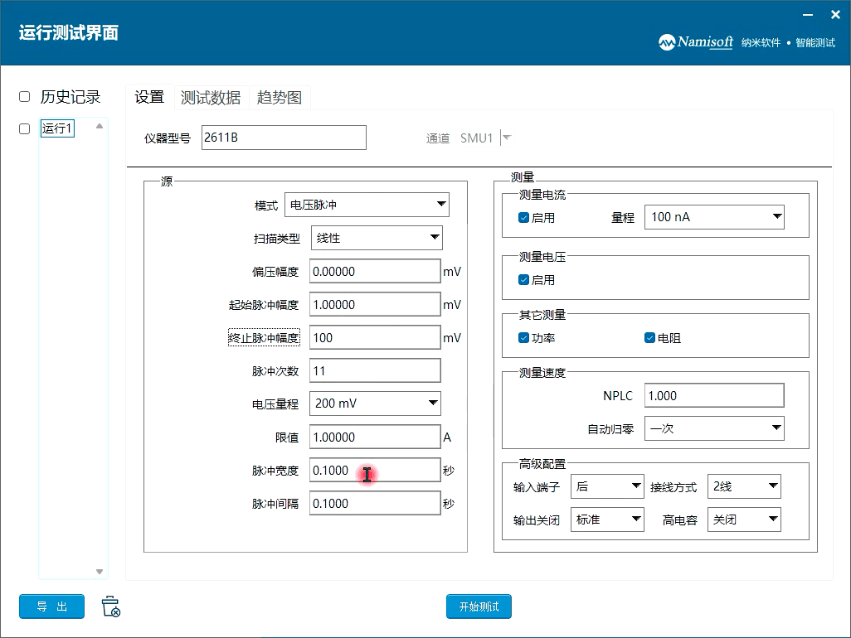Click the record list scroll down arrow

tap(99, 571)
